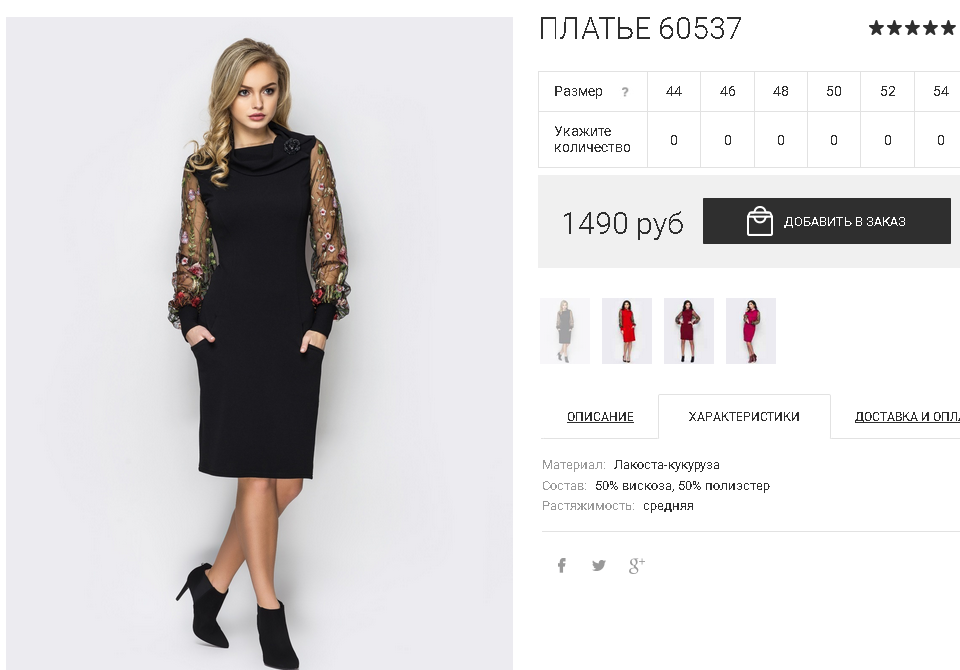Select the ХАРАКТЕРИСТИКИ tab

[x=744, y=416]
